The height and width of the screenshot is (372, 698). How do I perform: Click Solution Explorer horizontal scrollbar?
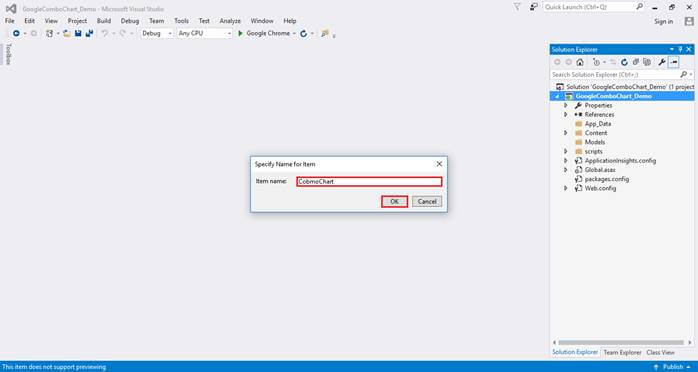[x=621, y=343]
